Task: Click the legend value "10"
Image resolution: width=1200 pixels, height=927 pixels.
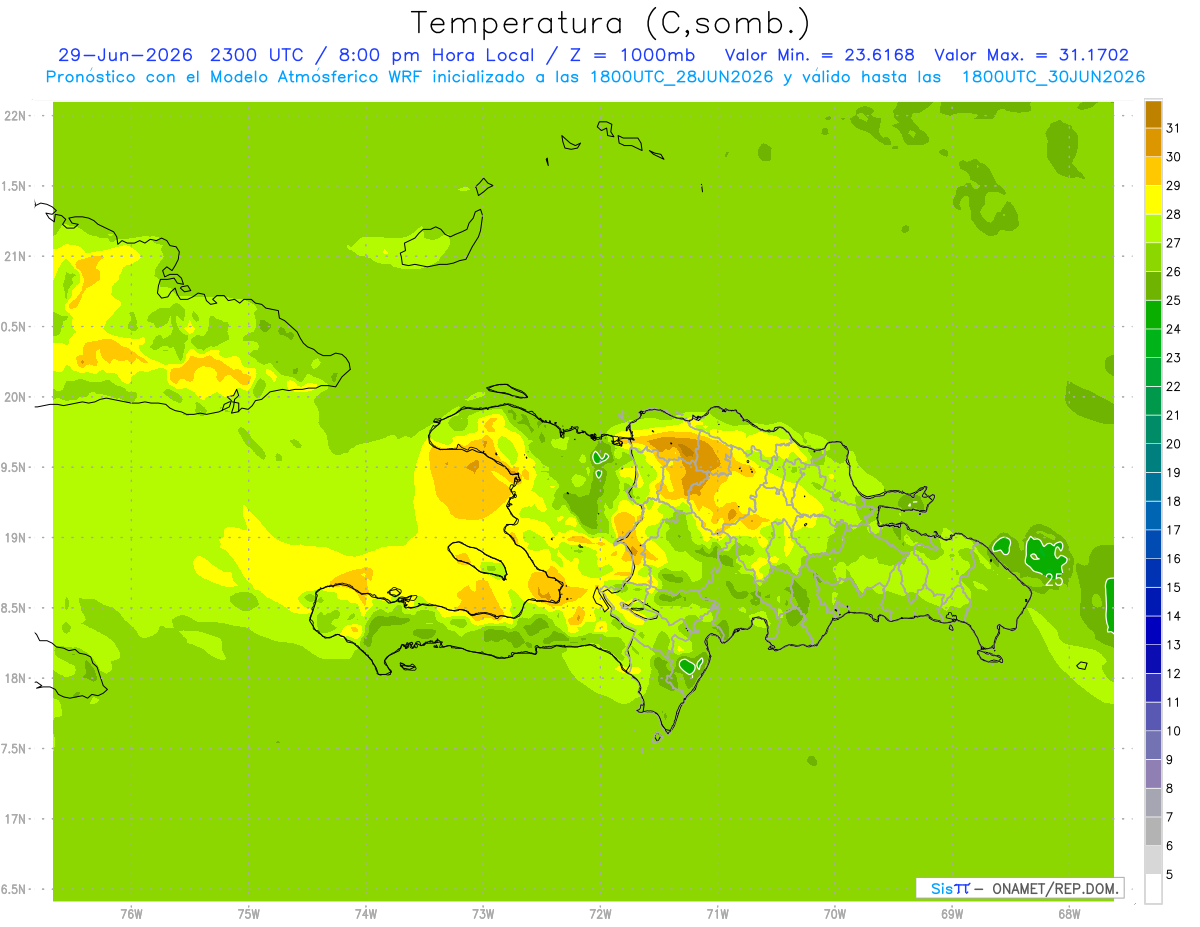Action: tap(1173, 731)
